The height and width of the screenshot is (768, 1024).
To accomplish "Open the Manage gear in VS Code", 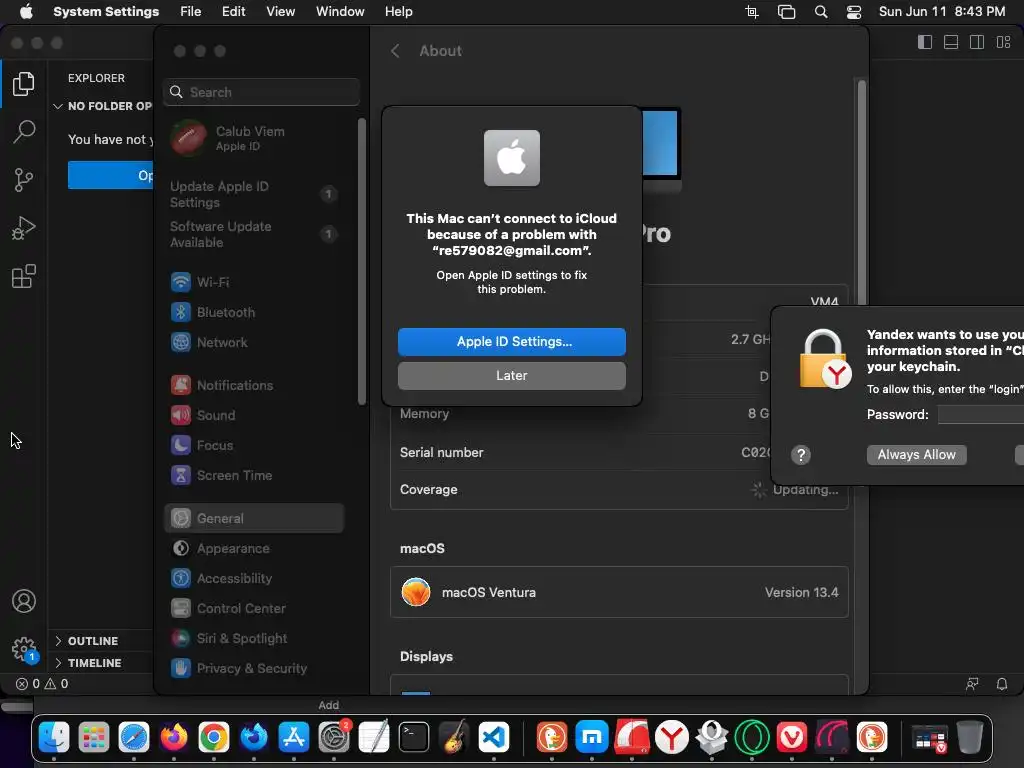I will [24, 649].
